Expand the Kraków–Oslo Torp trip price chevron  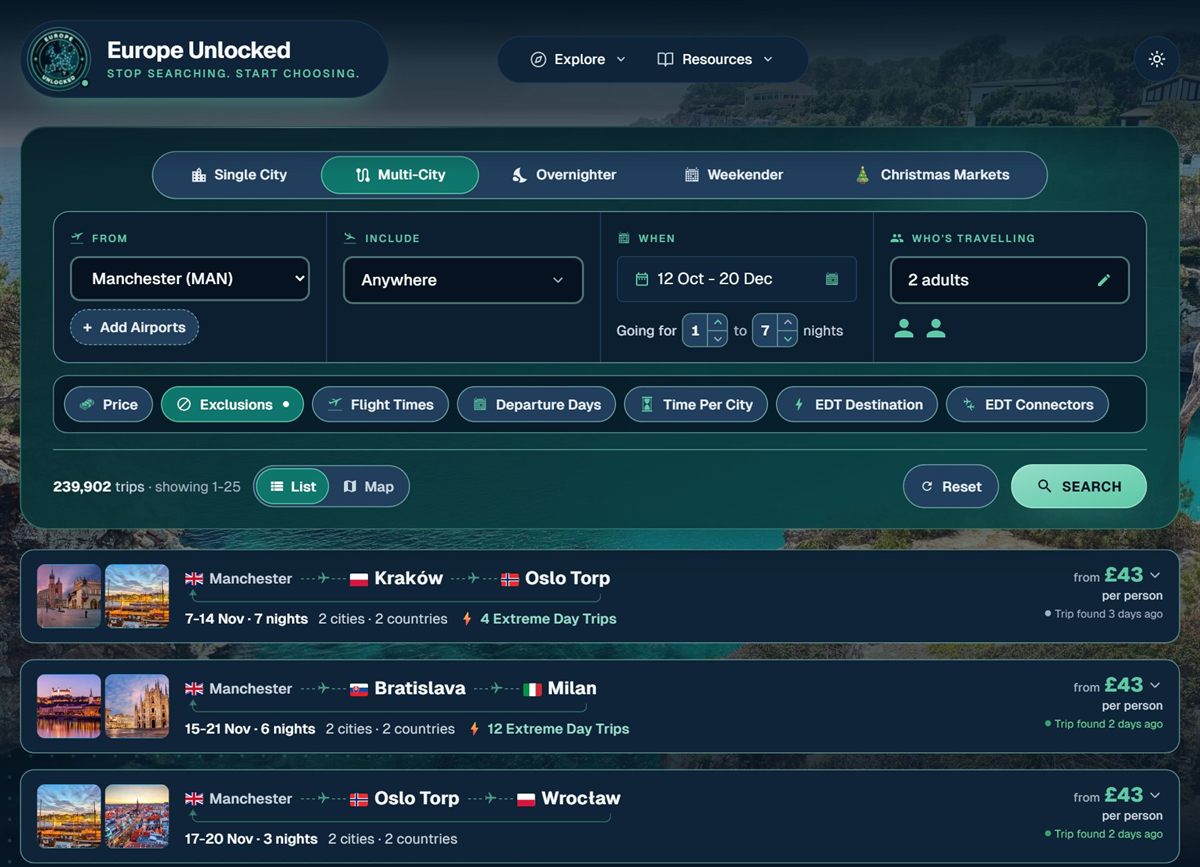pyautogui.click(x=1155, y=575)
